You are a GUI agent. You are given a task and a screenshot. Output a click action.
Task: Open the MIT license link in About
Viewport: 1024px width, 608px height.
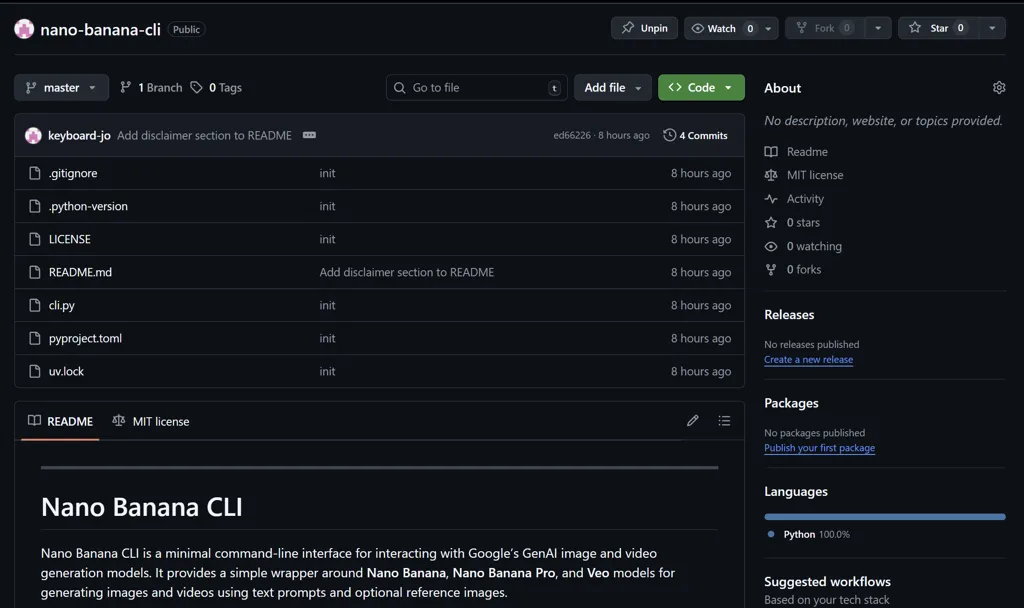pyautogui.click(x=804, y=175)
